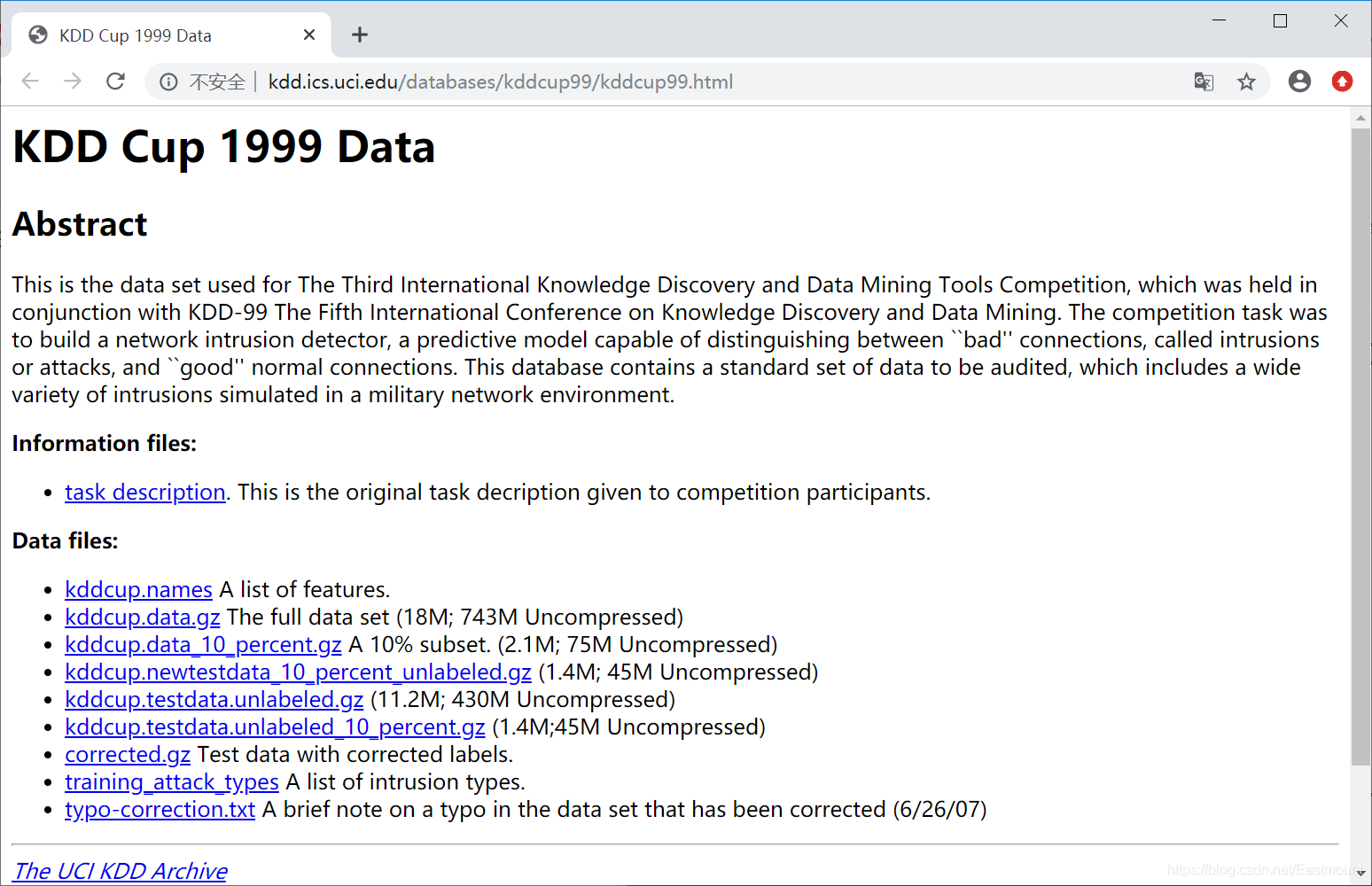Click the scrollbar up arrow
Viewport: 1372px width, 886px height.
pos(1360,117)
